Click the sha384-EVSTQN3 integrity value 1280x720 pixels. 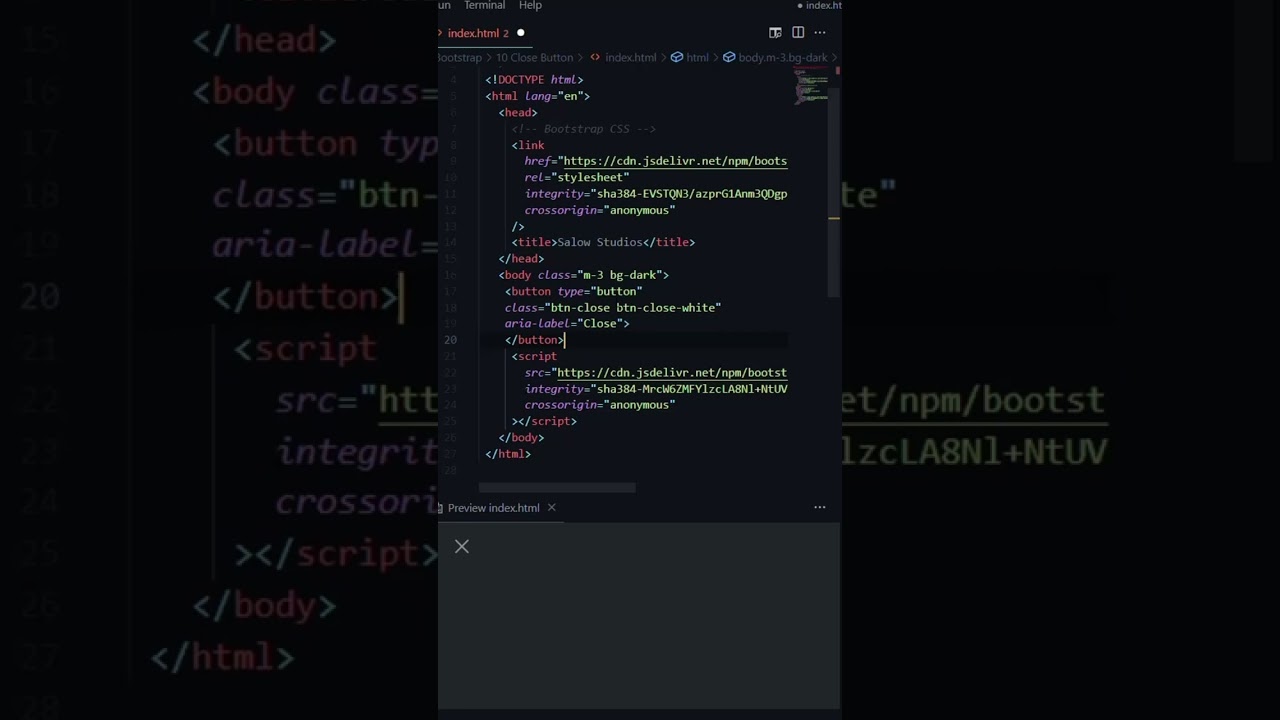692,194
